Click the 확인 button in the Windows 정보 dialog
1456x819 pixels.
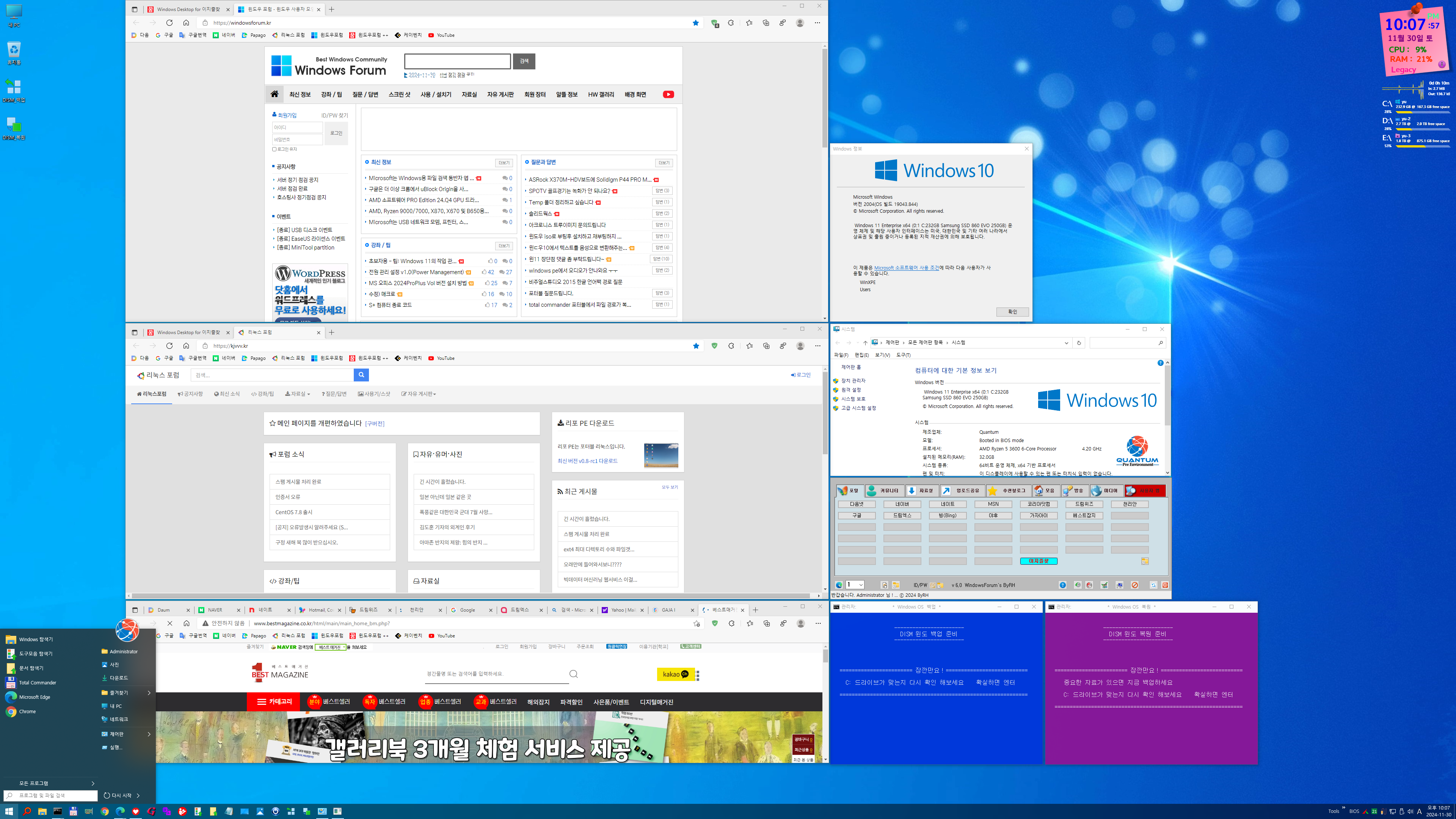[1012, 312]
